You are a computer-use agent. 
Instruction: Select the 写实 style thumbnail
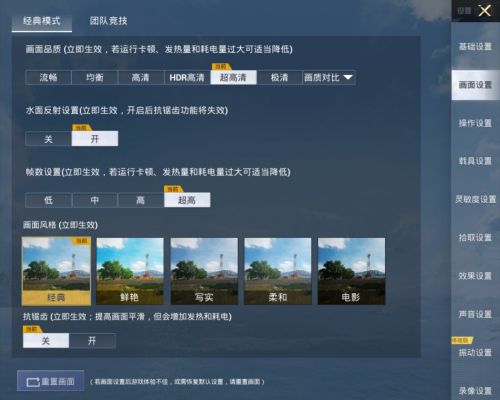[204, 271]
